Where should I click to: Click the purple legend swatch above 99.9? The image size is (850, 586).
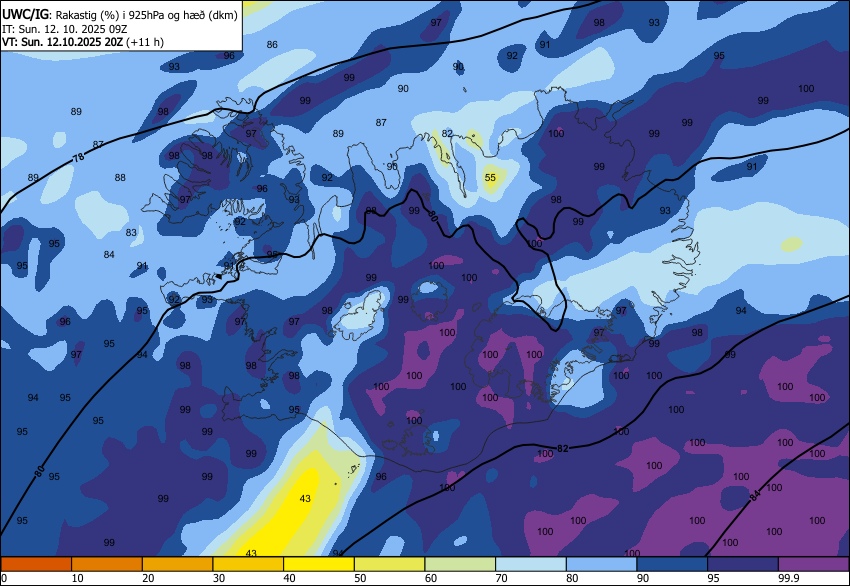click(814, 564)
